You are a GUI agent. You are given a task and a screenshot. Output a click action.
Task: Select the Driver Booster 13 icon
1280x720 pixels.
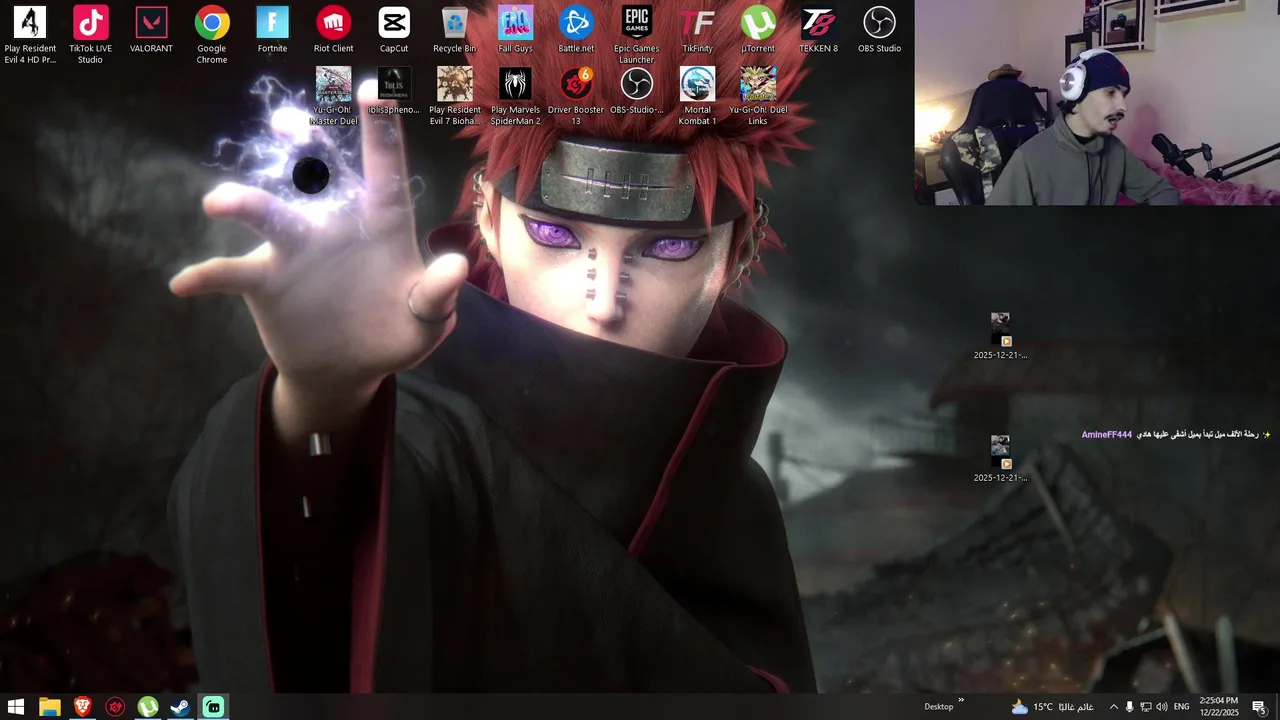point(576,97)
